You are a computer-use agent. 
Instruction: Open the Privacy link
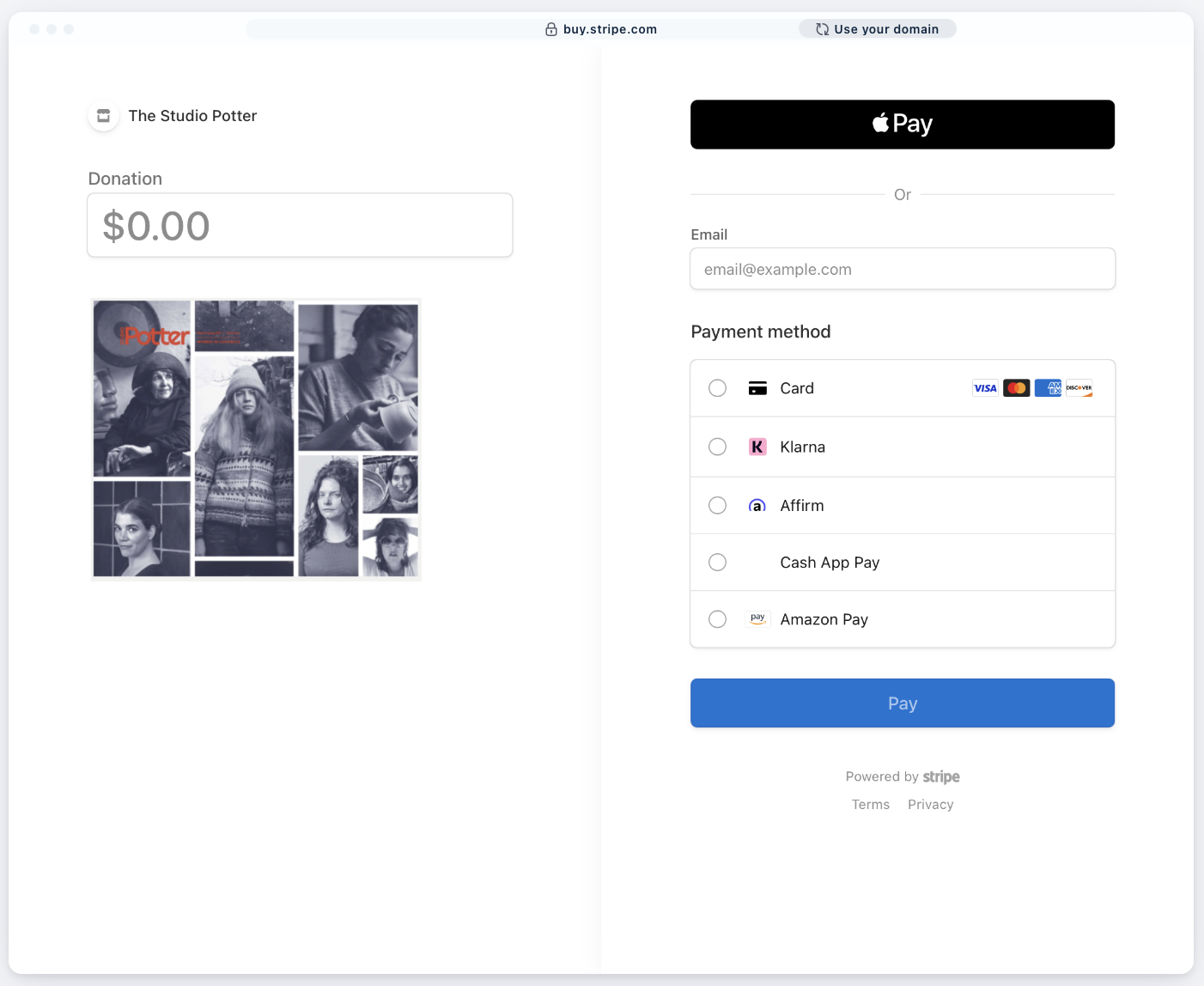point(930,805)
